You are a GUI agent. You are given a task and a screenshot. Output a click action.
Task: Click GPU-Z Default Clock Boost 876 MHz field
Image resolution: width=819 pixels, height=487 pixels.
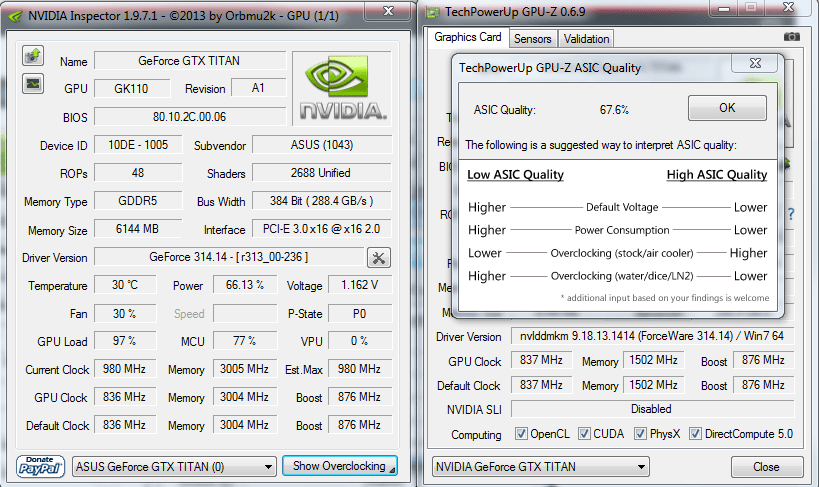tap(764, 385)
